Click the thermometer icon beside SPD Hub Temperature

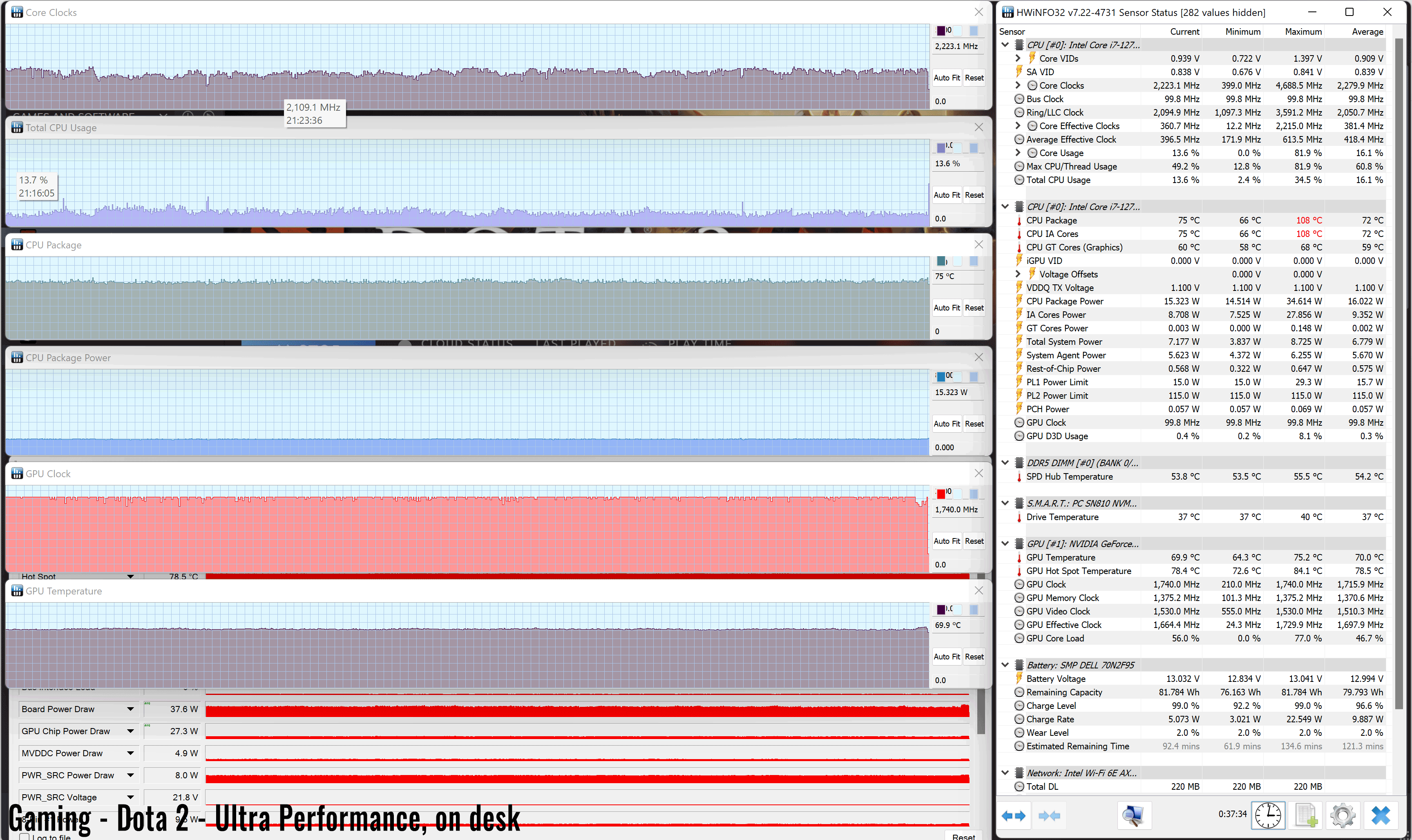pos(1019,477)
